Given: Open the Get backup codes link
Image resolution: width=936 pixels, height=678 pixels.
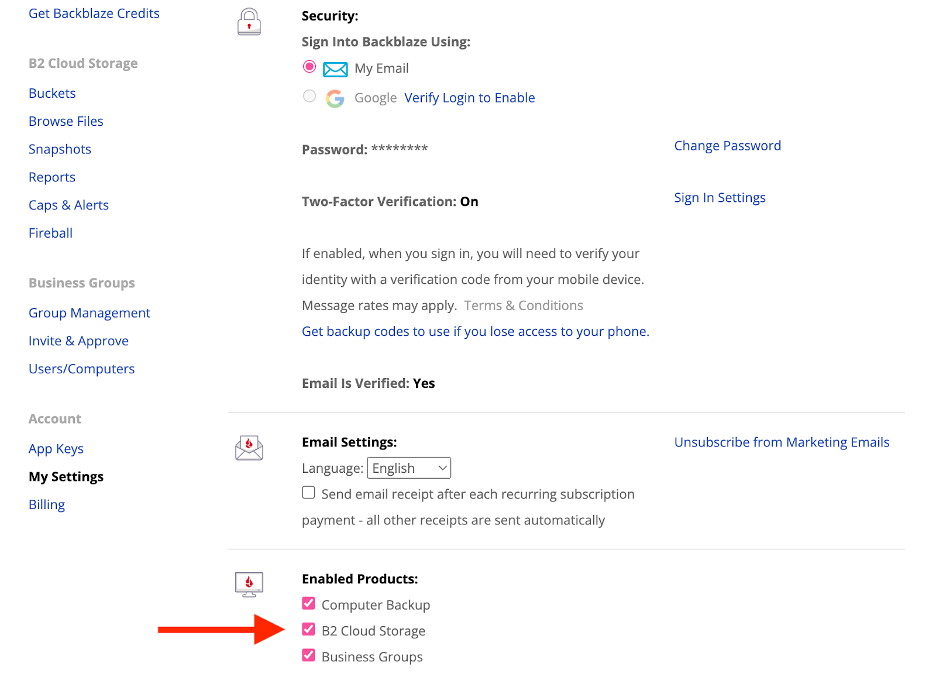Looking at the screenshot, I should 476,332.
